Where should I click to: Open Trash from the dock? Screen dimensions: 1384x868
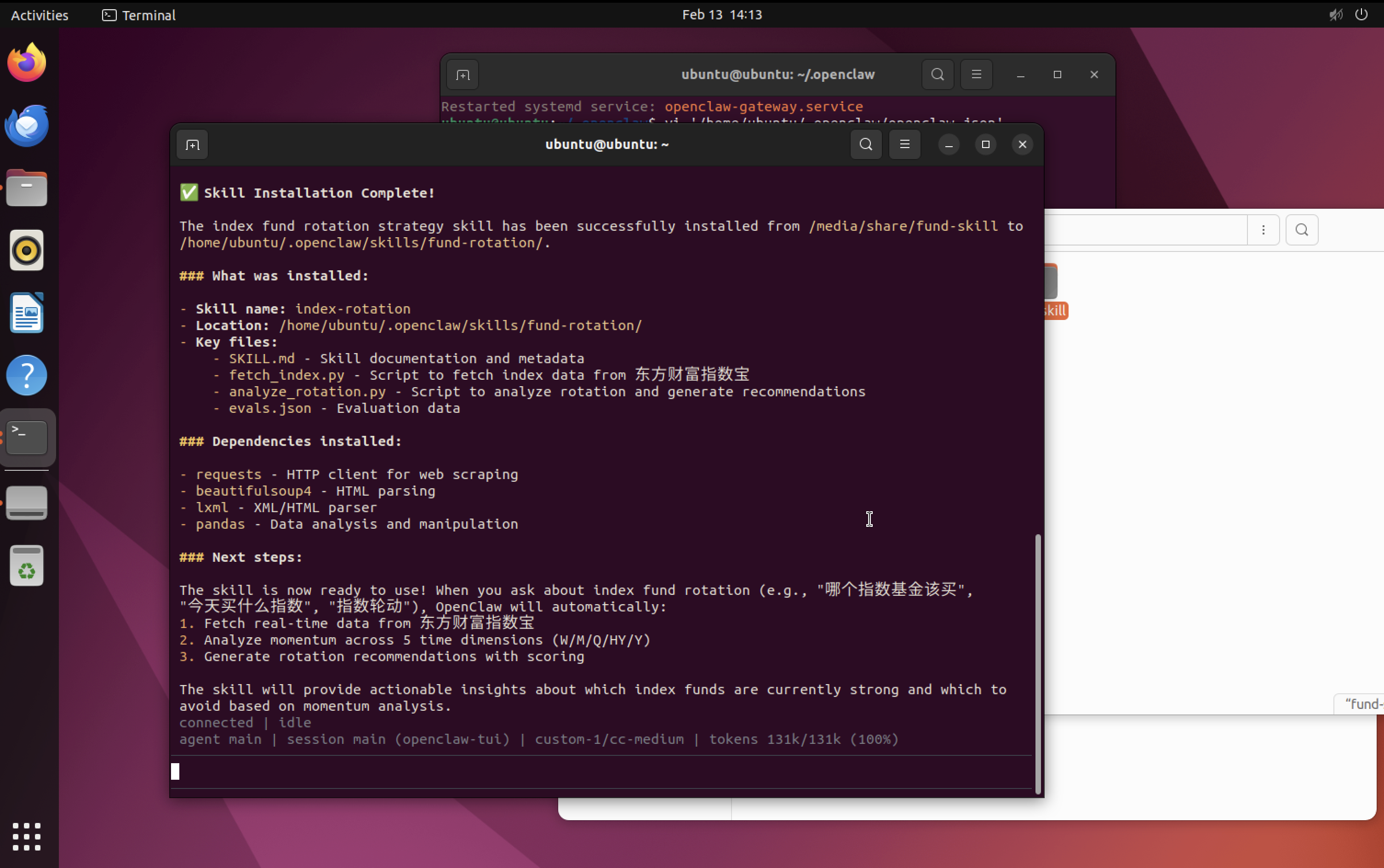(x=27, y=566)
